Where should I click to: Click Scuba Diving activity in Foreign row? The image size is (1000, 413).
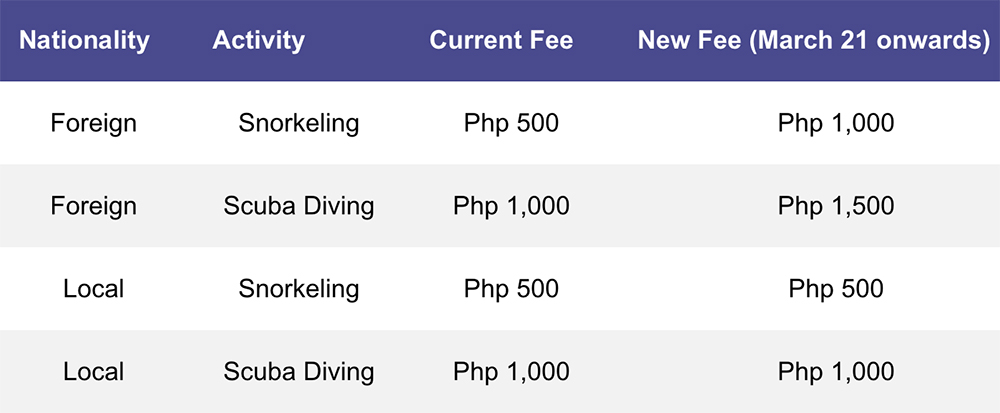click(x=298, y=206)
